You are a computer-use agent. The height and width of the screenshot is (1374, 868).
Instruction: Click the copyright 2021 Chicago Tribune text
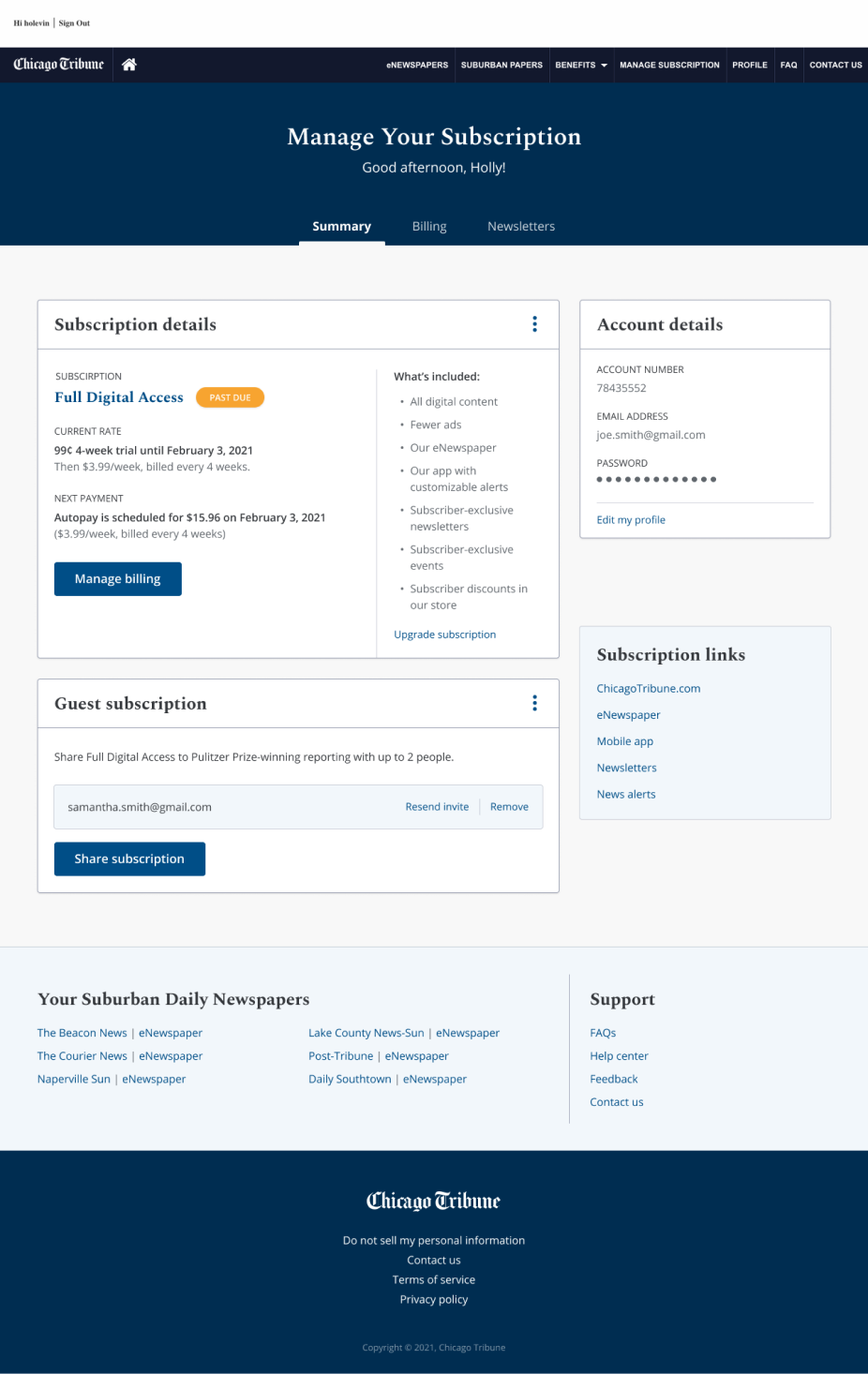coord(434,1348)
